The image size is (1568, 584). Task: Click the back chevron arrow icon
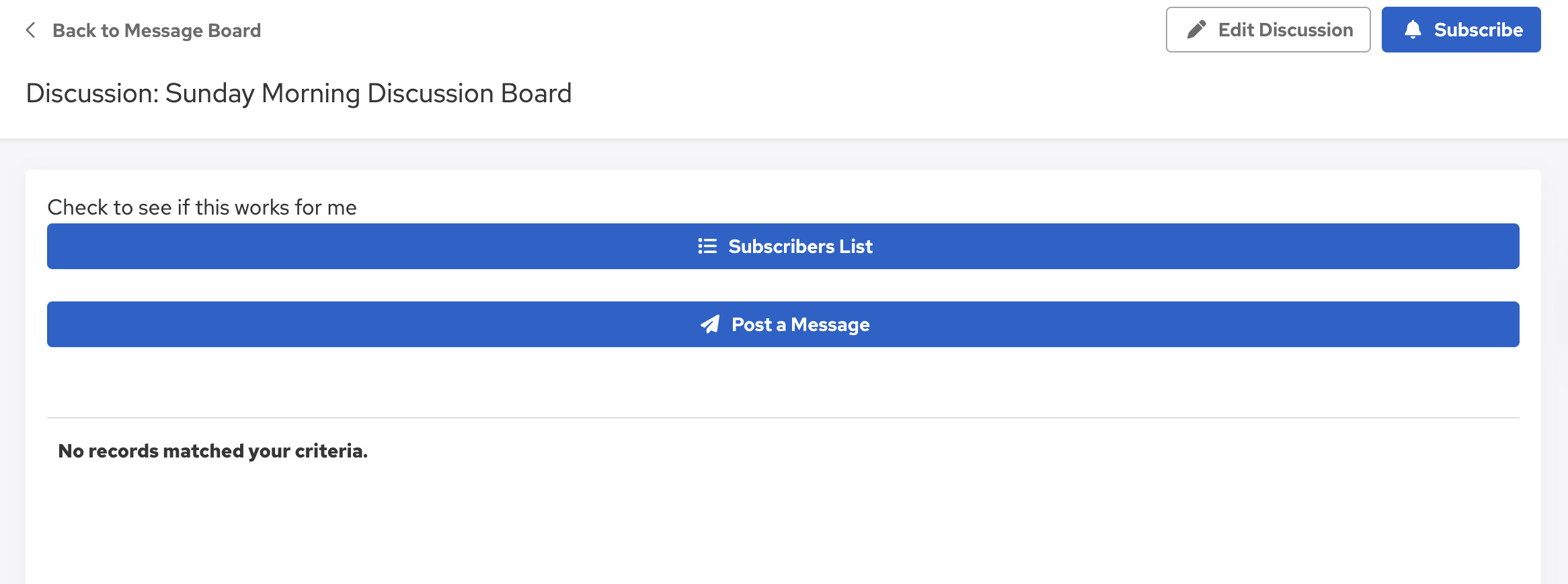[x=30, y=30]
